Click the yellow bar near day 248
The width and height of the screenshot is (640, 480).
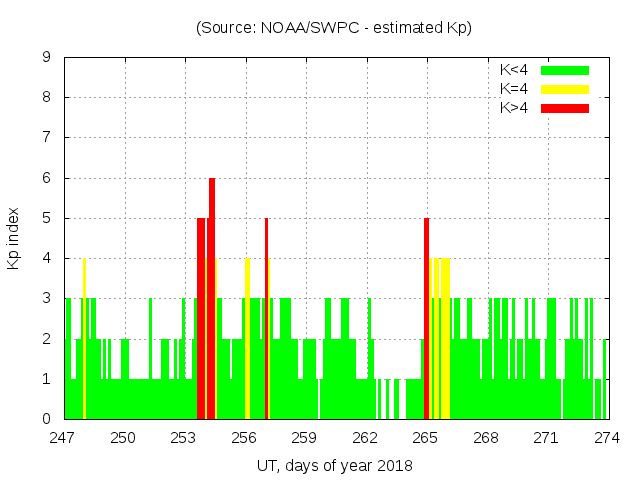pos(84,340)
